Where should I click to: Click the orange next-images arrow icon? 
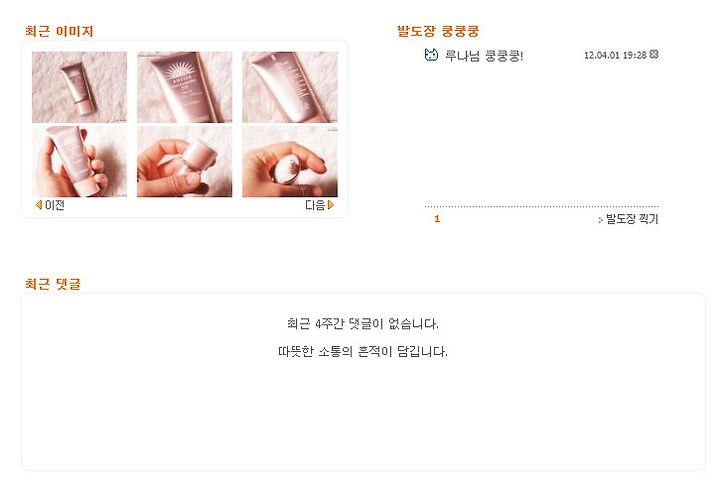point(331,205)
